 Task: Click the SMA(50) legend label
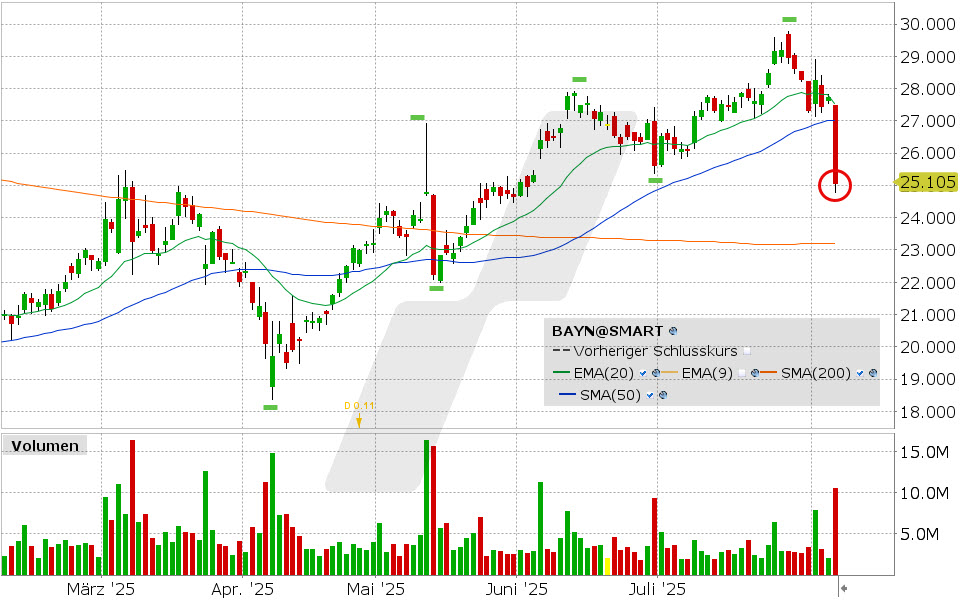coord(610,395)
